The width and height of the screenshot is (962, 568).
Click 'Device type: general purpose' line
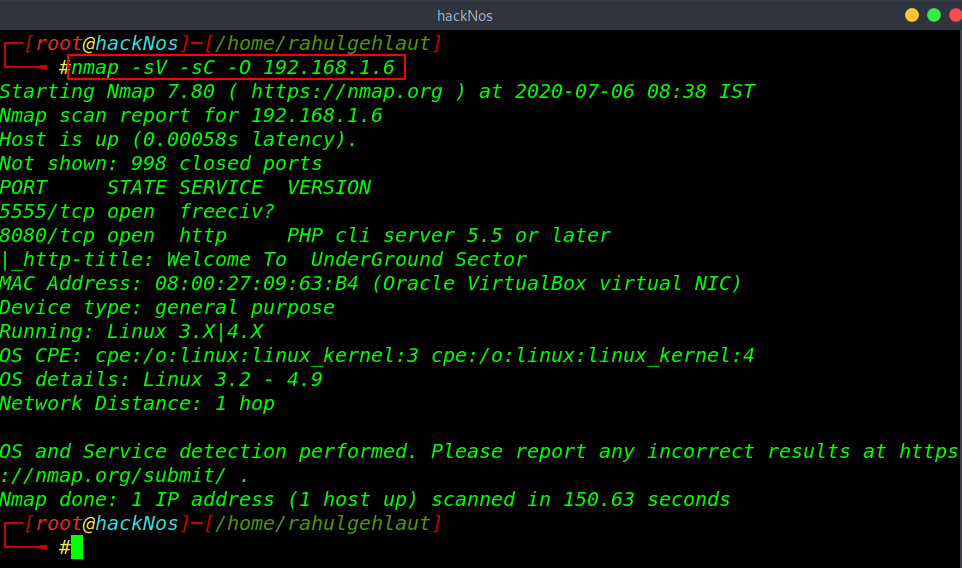tap(167, 307)
